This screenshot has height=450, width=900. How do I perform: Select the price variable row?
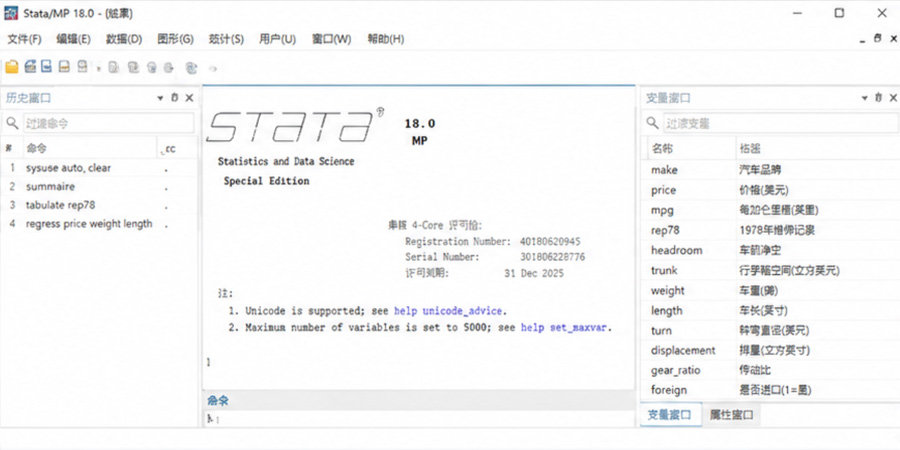click(x=771, y=190)
